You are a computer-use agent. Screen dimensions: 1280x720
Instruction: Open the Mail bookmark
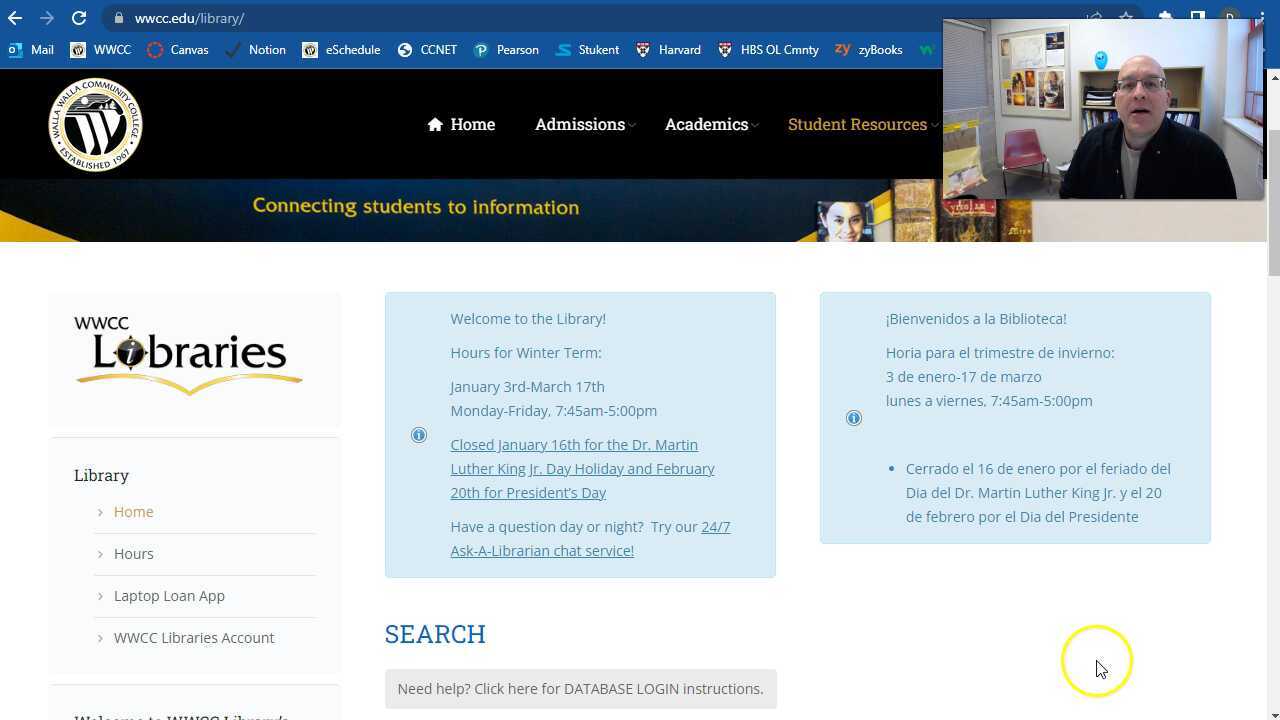pos(31,49)
